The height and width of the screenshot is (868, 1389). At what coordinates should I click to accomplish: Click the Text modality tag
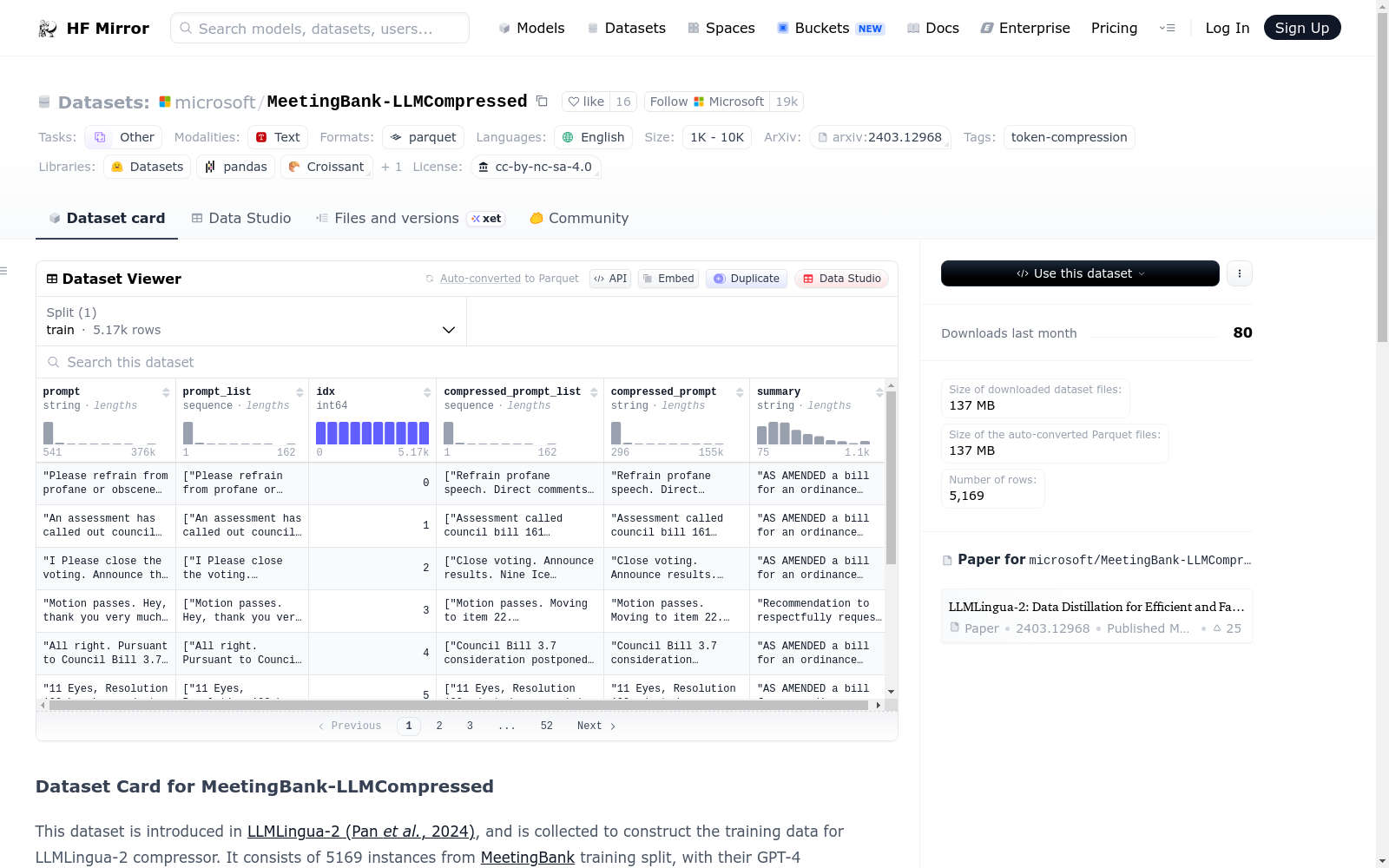click(278, 137)
